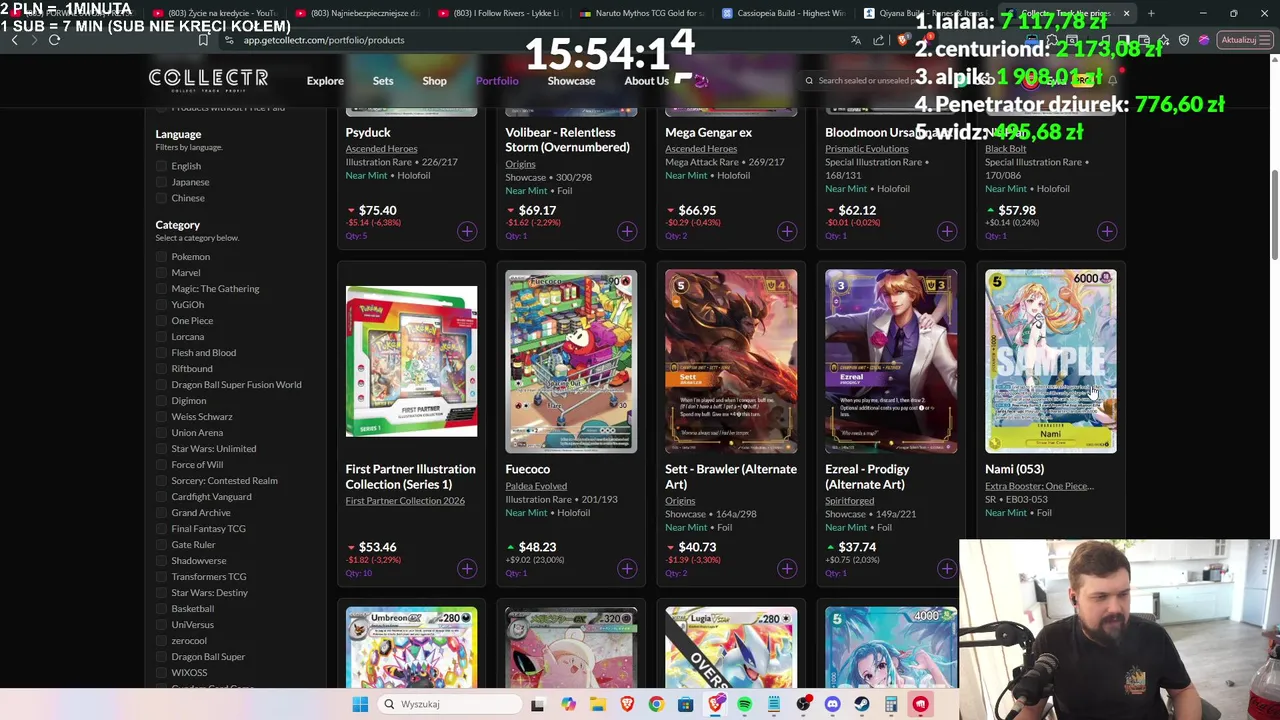
Task: Toggle the Digimon category filter
Action: (161, 401)
